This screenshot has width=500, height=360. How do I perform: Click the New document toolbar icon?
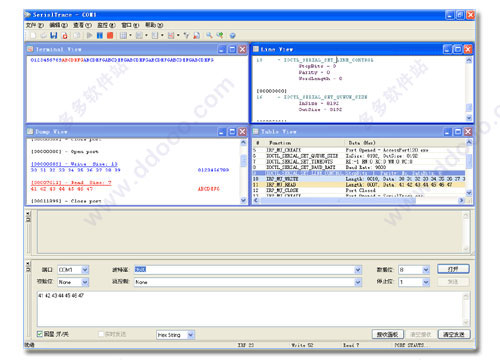click(x=33, y=35)
